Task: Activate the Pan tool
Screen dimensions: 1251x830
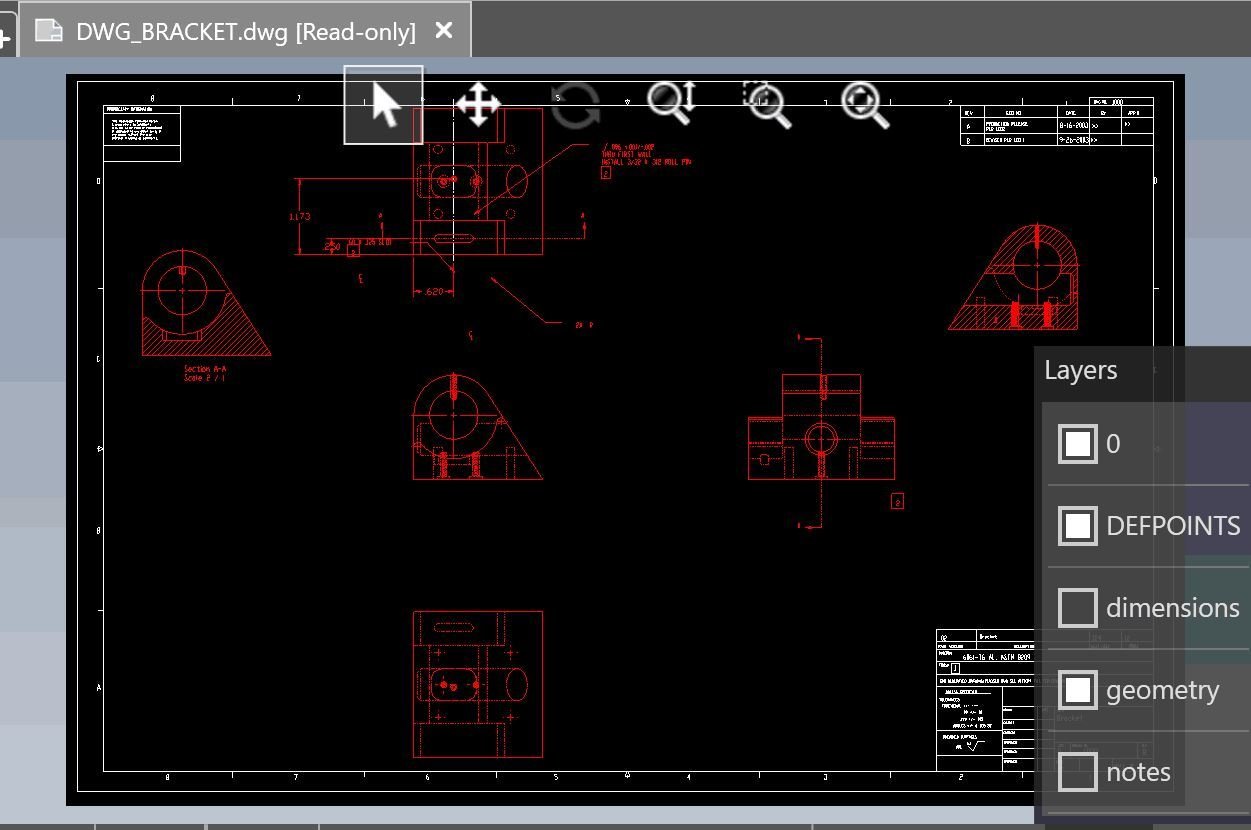Action: click(x=478, y=105)
